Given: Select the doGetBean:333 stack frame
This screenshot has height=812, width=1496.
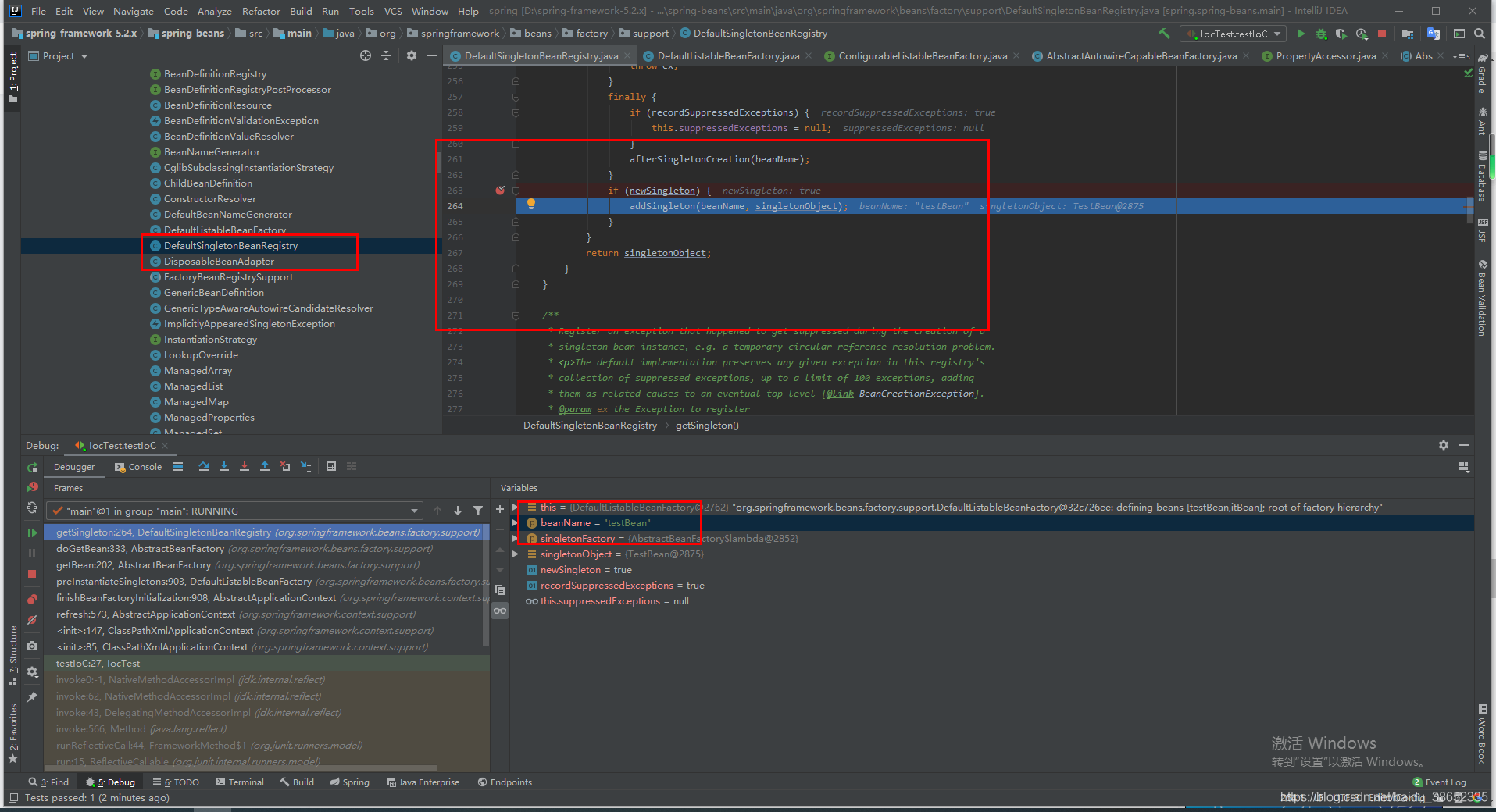Looking at the screenshot, I should [266, 549].
